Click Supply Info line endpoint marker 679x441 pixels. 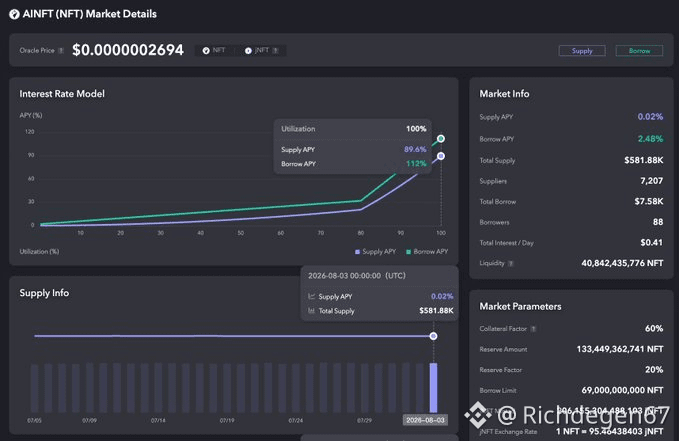pyautogui.click(x=433, y=336)
